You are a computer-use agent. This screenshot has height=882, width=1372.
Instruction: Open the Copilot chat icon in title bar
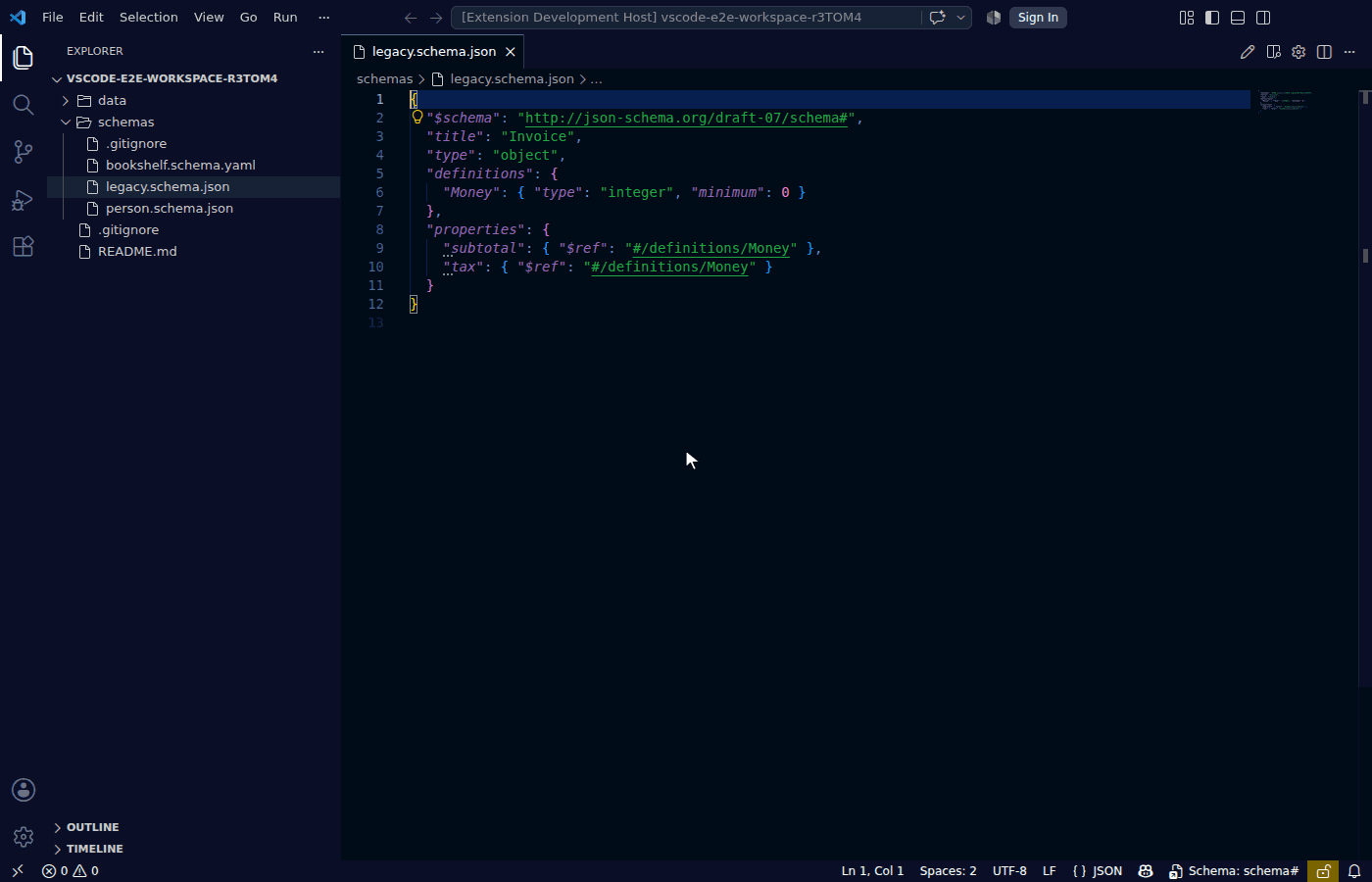point(937,18)
